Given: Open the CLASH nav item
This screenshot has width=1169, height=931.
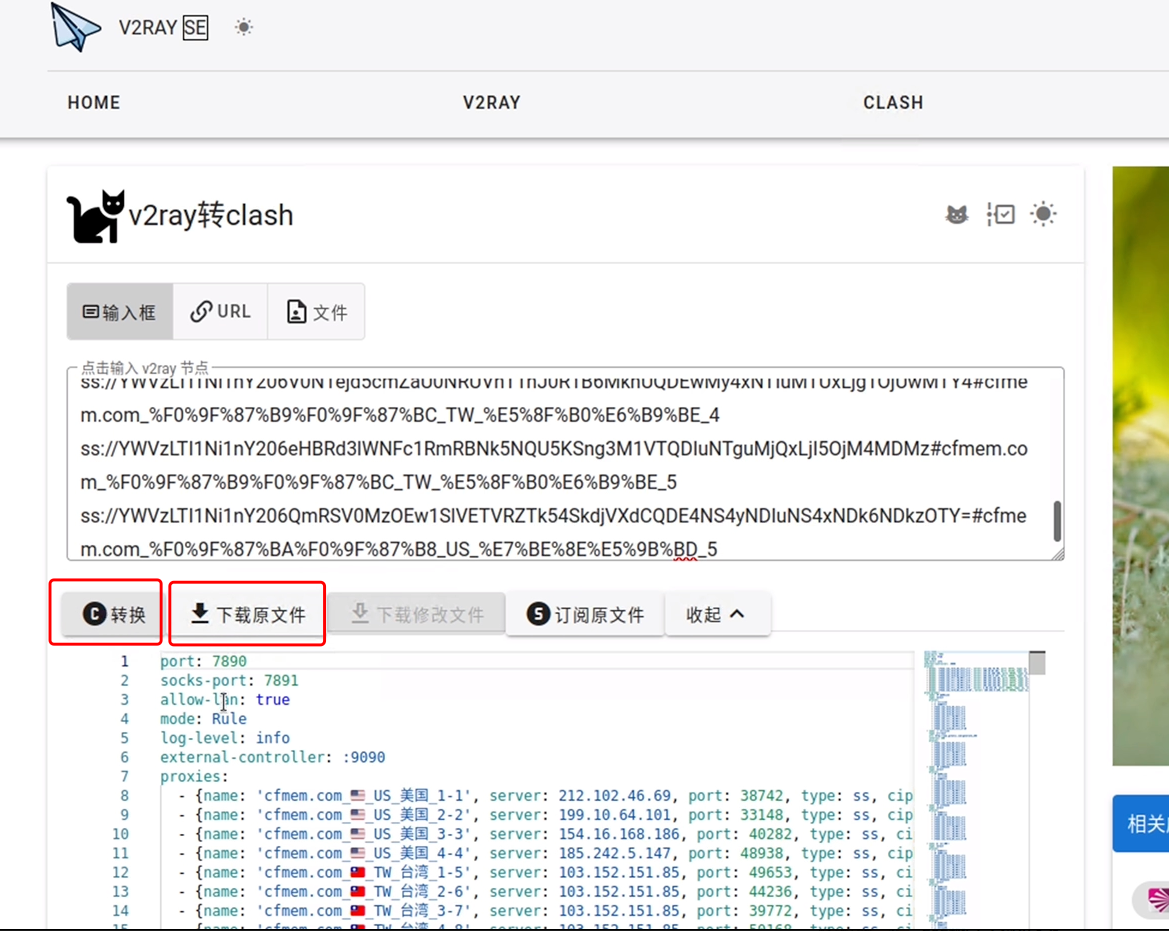Looking at the screenshot, I should click(x=893, y=102).
